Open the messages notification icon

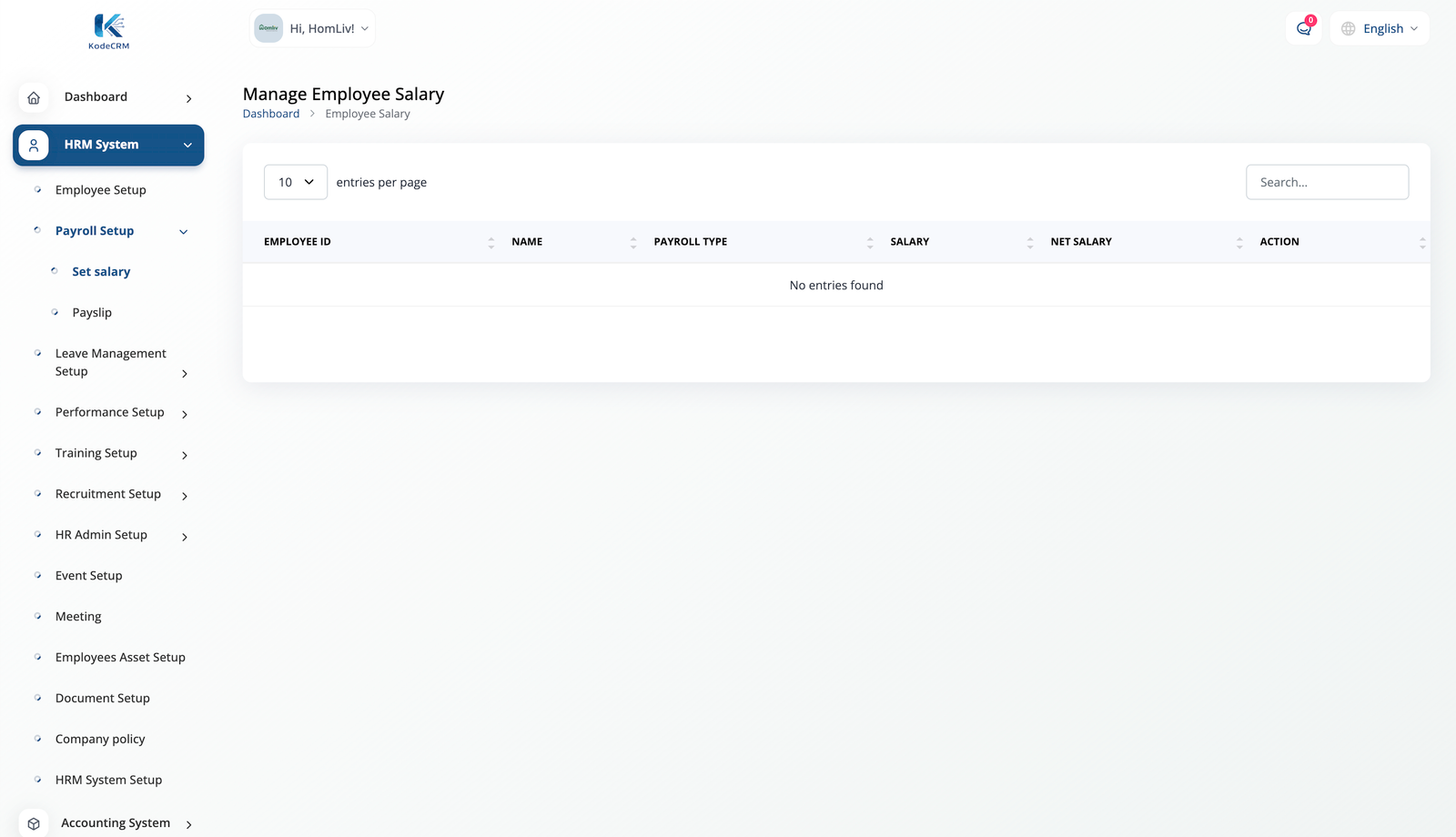[x=1303, y=28]
